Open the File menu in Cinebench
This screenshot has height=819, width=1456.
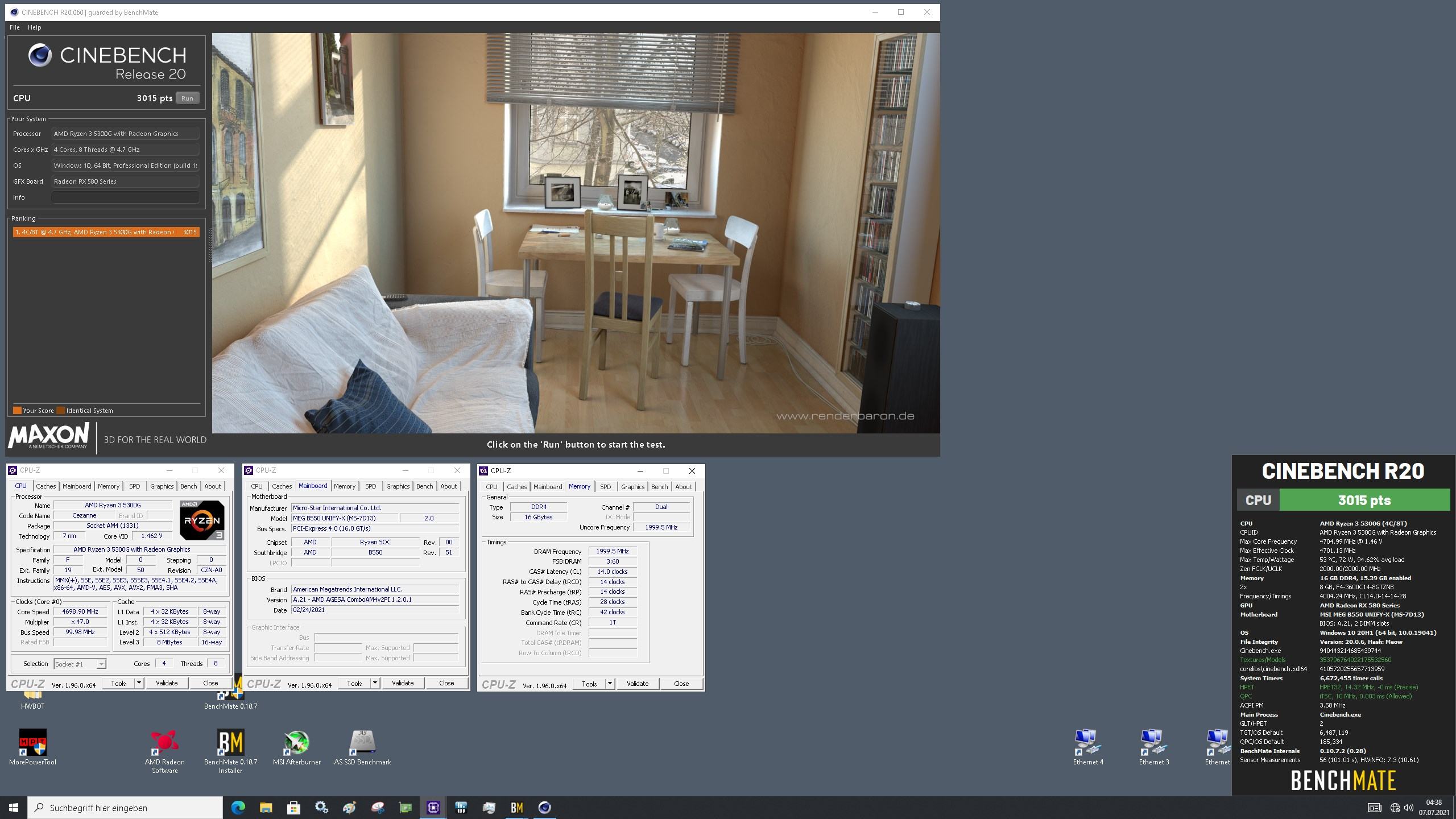coord(15,27)
